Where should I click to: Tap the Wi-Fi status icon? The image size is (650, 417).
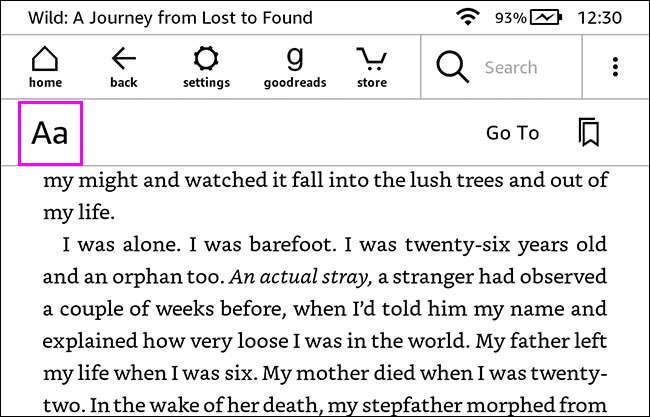point(466,17)
